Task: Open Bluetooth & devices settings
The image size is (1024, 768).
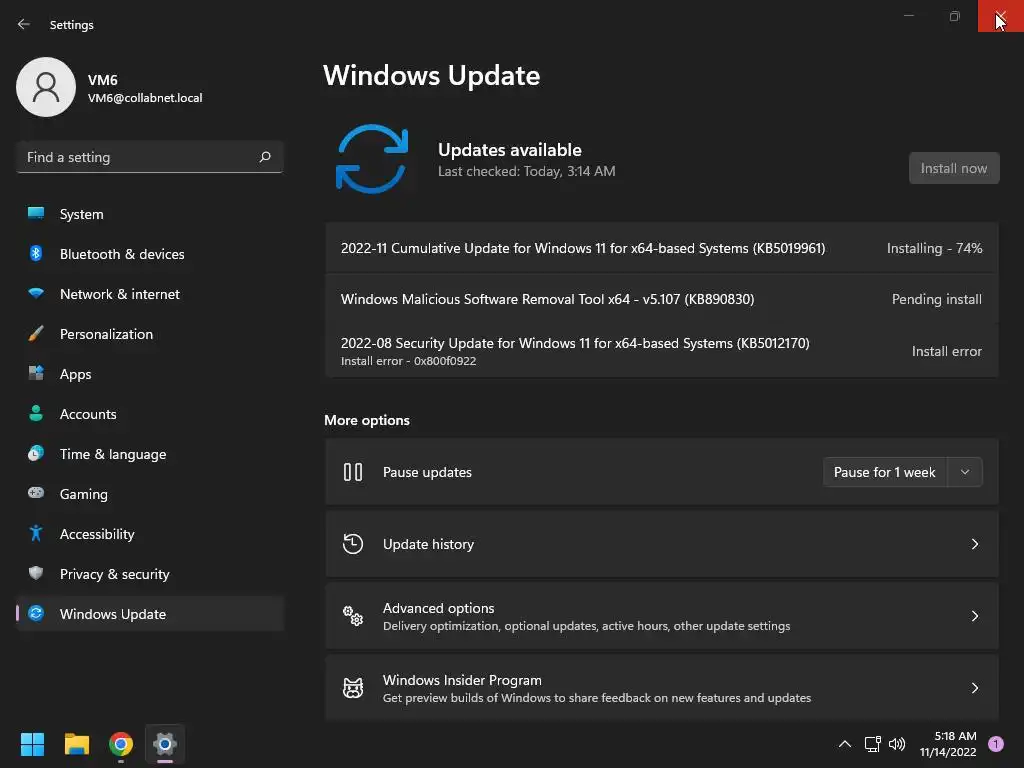Action: coord(150,253)
